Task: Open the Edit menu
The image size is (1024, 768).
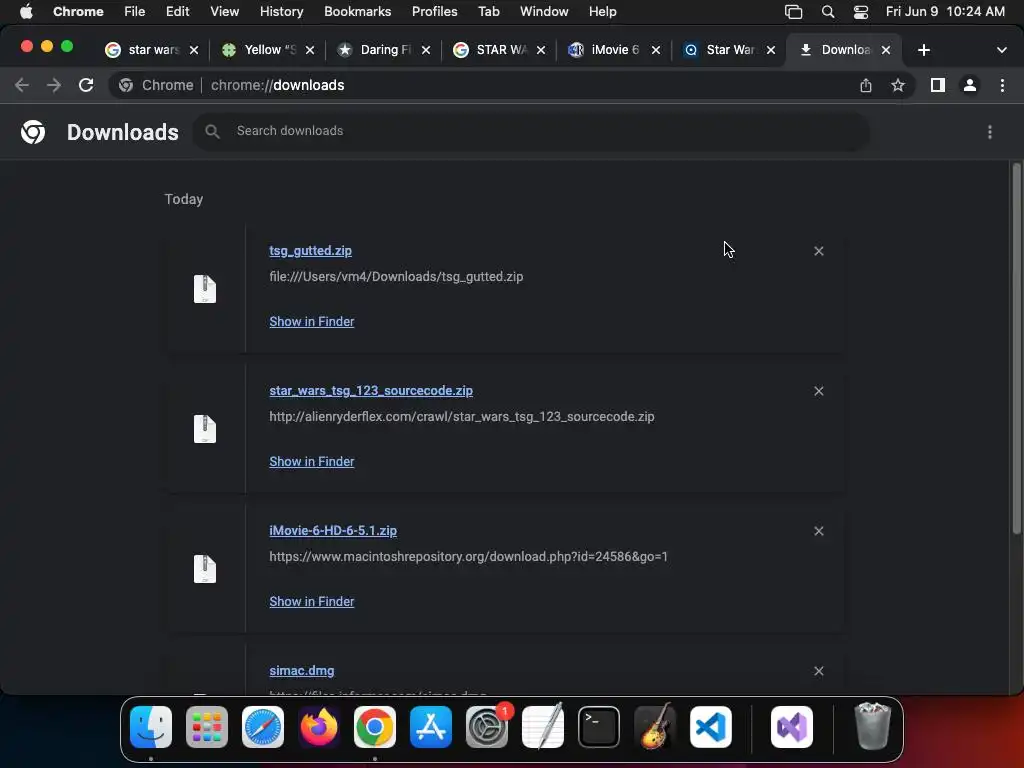Action: tap(177, 11)
